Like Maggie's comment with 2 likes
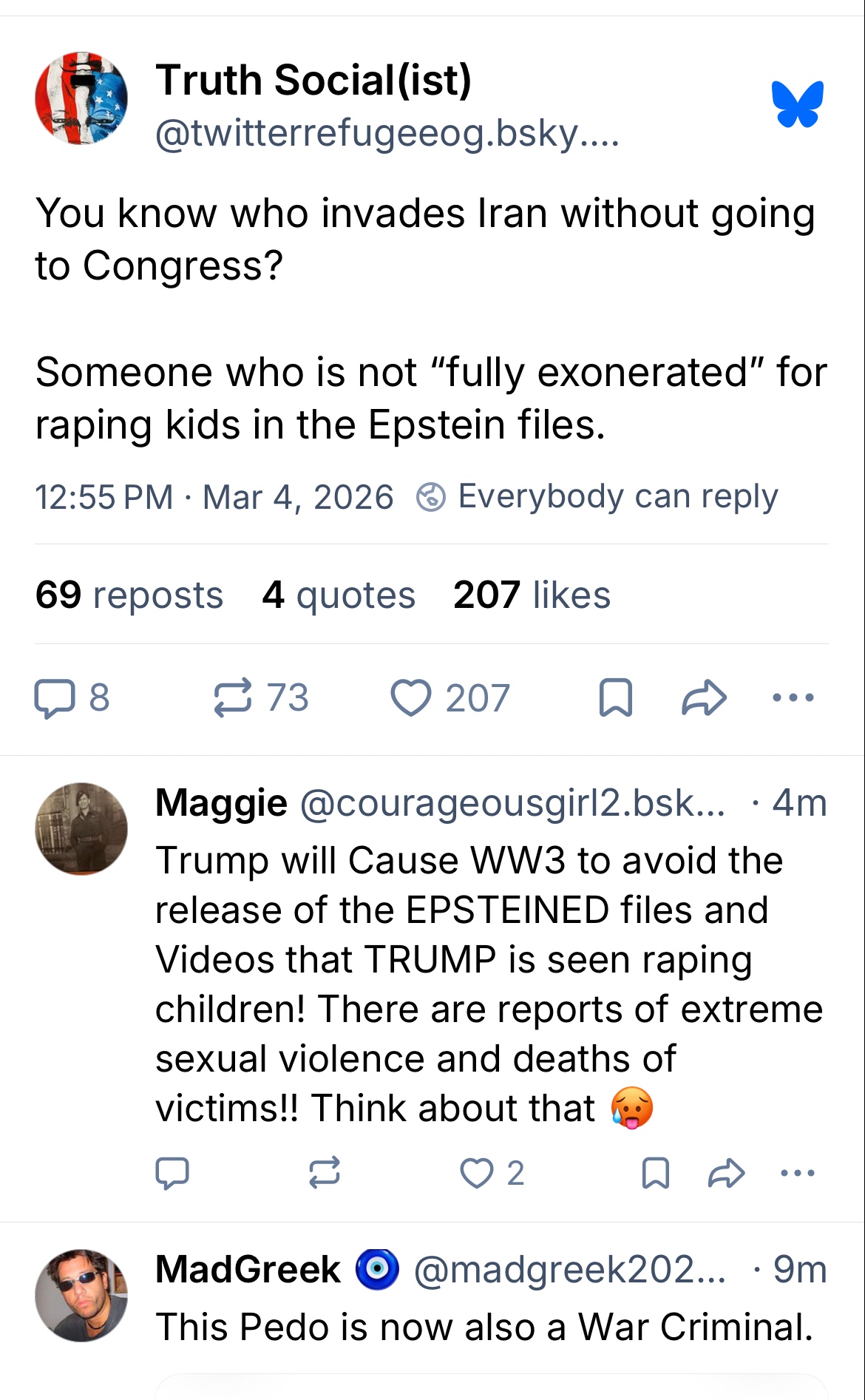Screen dimensions: 865x1400 click(477, 1173)
